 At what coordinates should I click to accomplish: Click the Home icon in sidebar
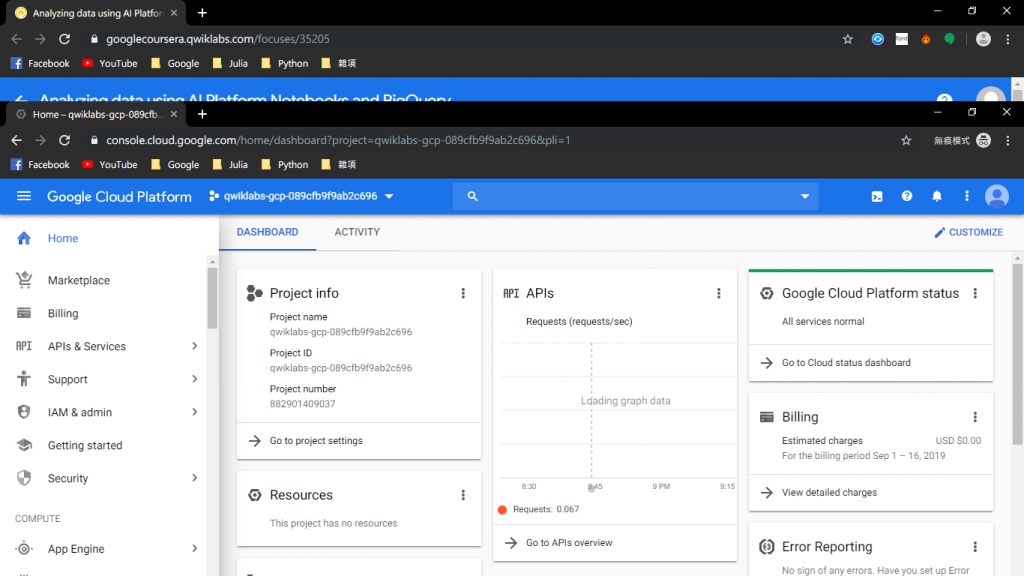(x=24, y=238)
